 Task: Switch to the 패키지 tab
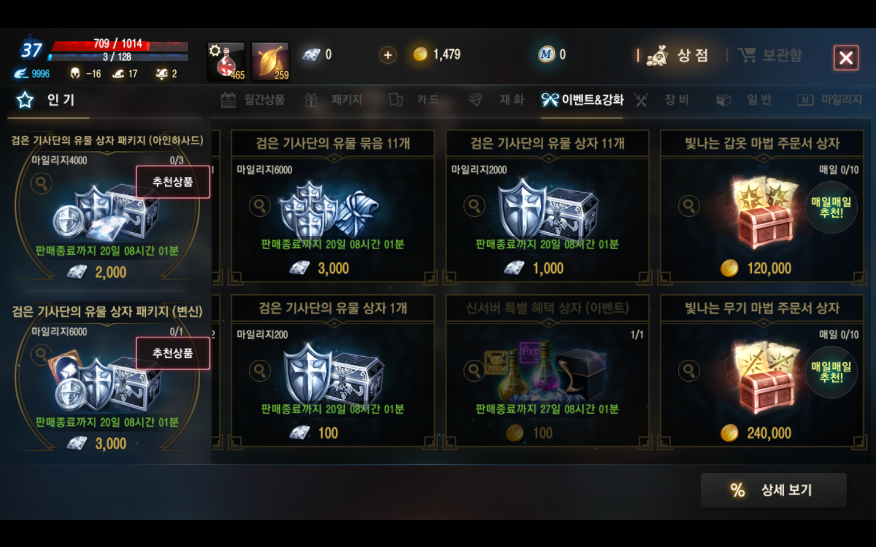click(x=334, y=100)
